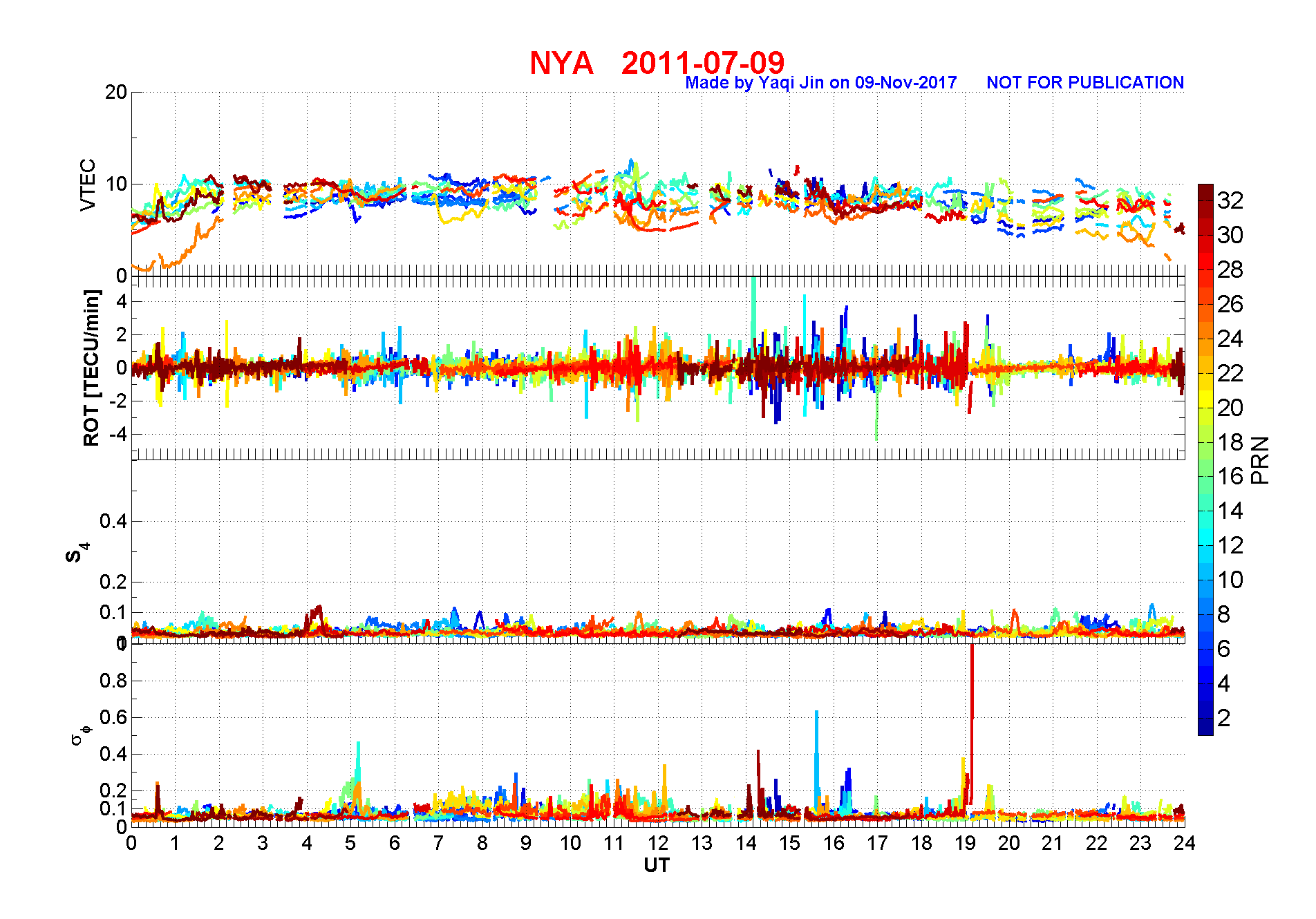Select the "17" tick on the UT axis
The width and height of the screenshot is (1316, 919).
click(x=877, y=843)
